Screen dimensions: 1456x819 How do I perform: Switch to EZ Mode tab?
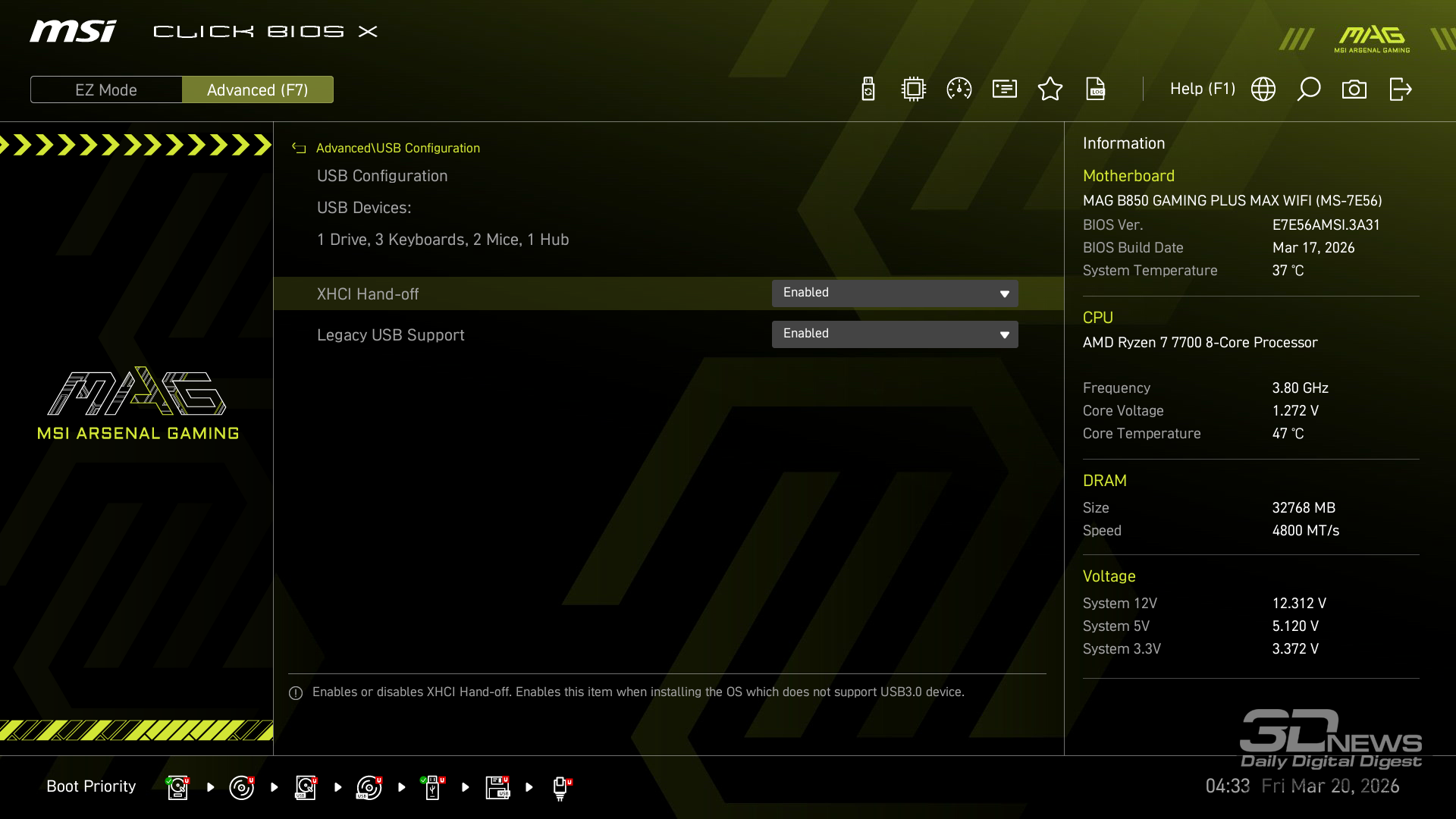coord(106,89)
